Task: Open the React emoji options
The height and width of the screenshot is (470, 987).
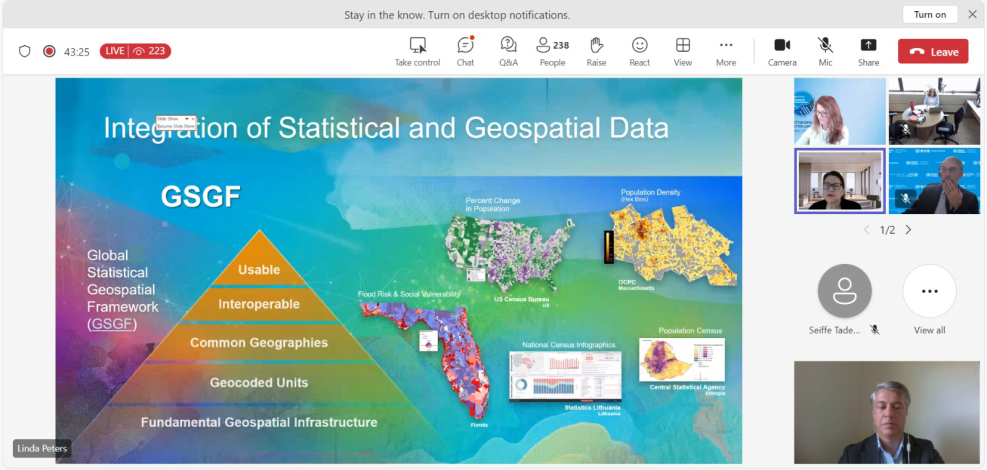Action: [639, 46]
